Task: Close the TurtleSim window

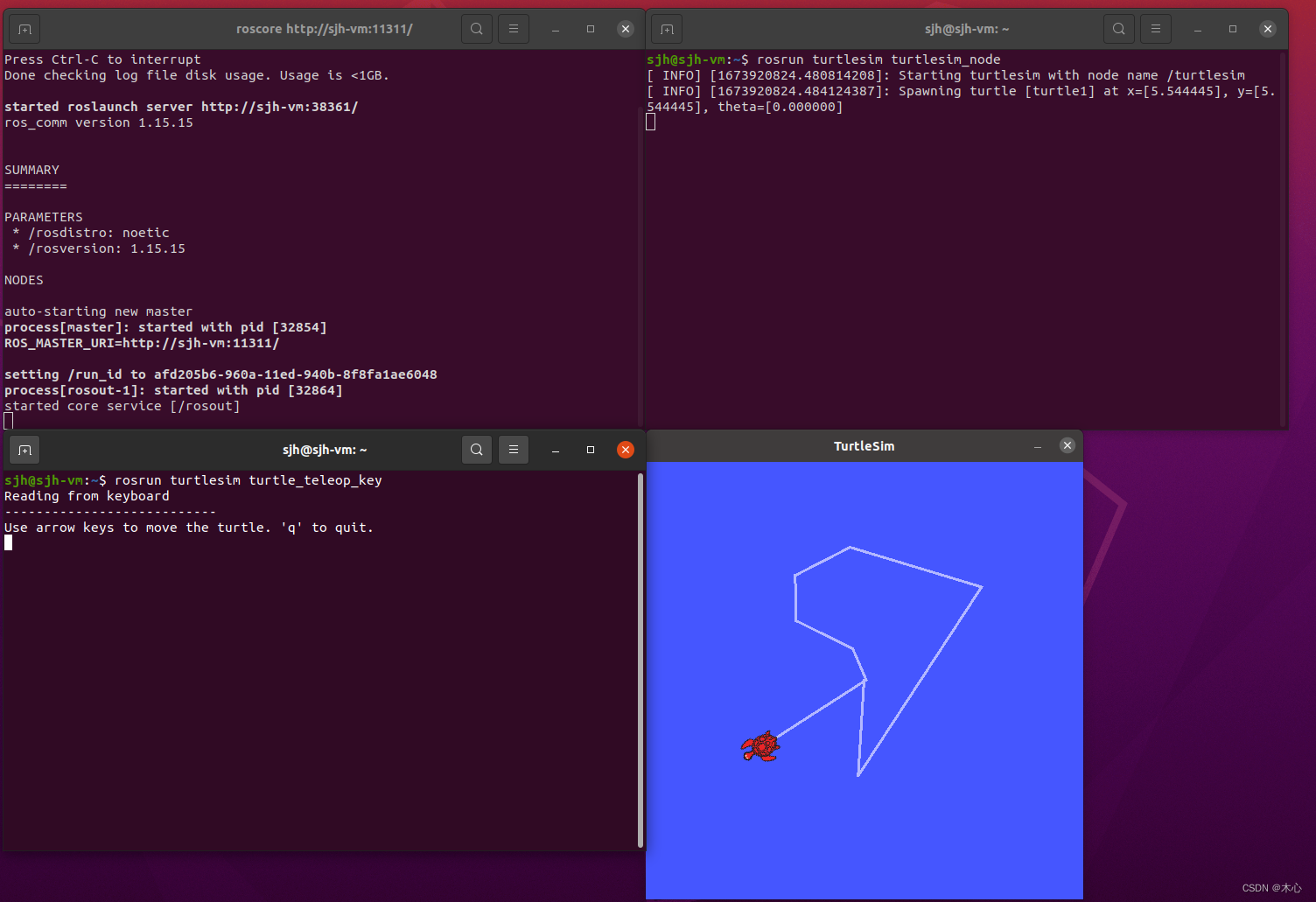Action: click(1067, 445)
